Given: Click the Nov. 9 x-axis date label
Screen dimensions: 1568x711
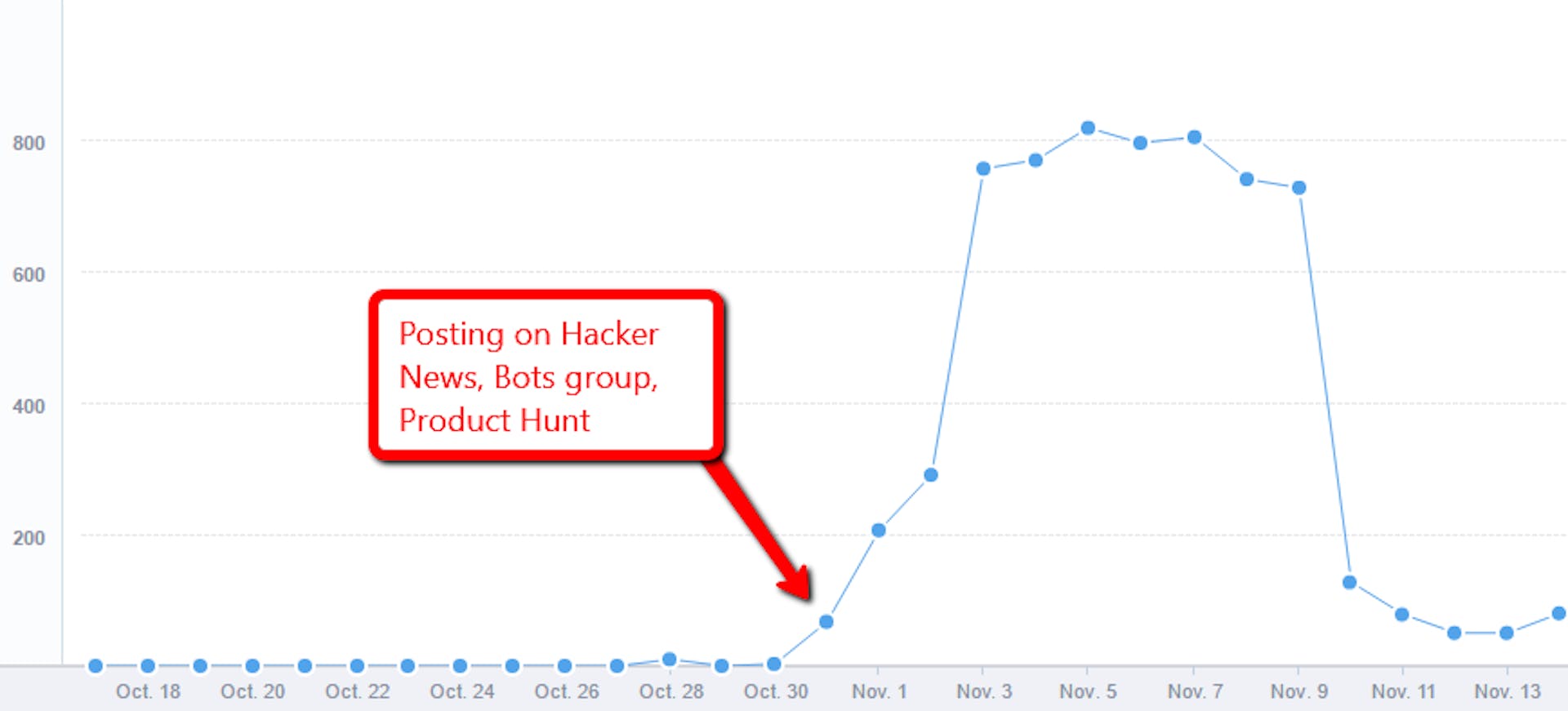Looking at the screenshot, I should pyautogui.click(x=1298, y=692).
